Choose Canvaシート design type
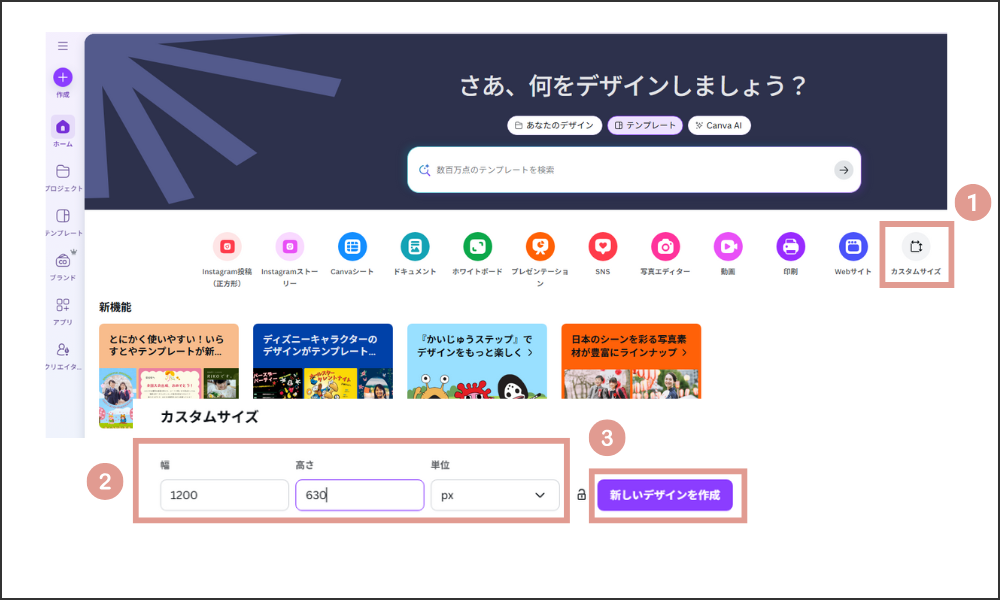 352,254
